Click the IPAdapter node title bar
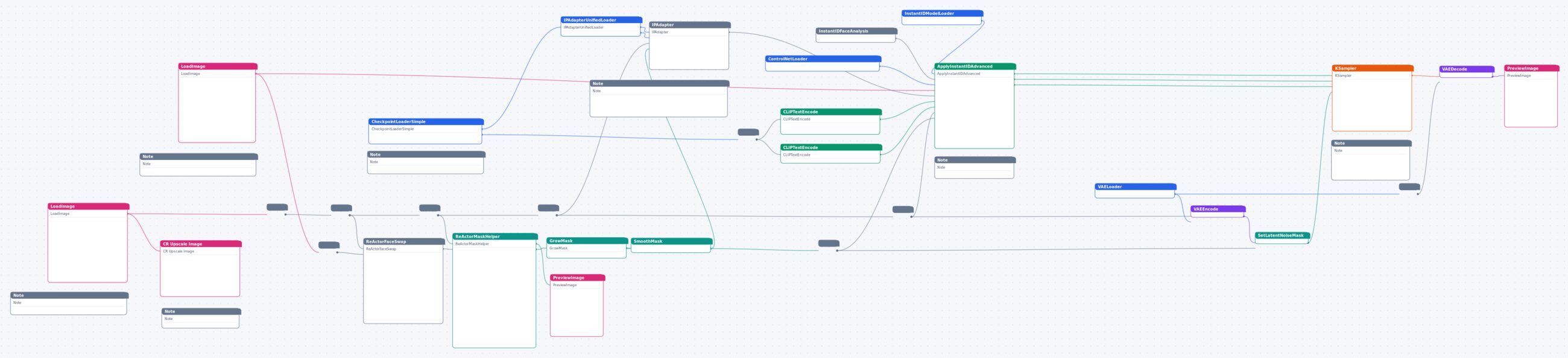The image size is (1568, 358). click(x=689, y=25)
